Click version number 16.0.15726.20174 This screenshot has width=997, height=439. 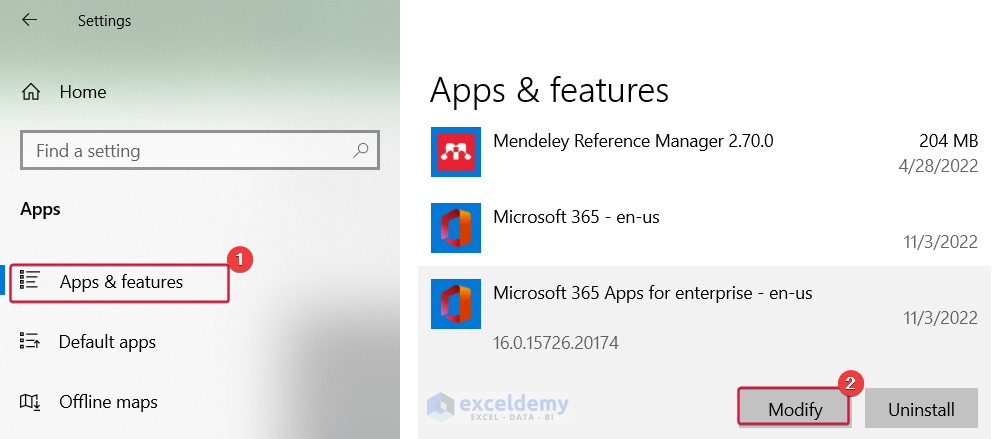[556, 344]
